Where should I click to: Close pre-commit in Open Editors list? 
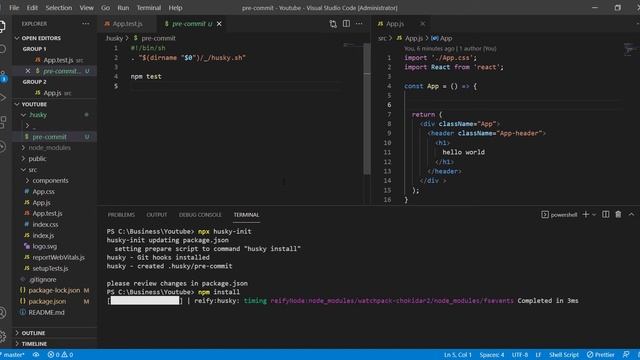click(x=28, y=71)
